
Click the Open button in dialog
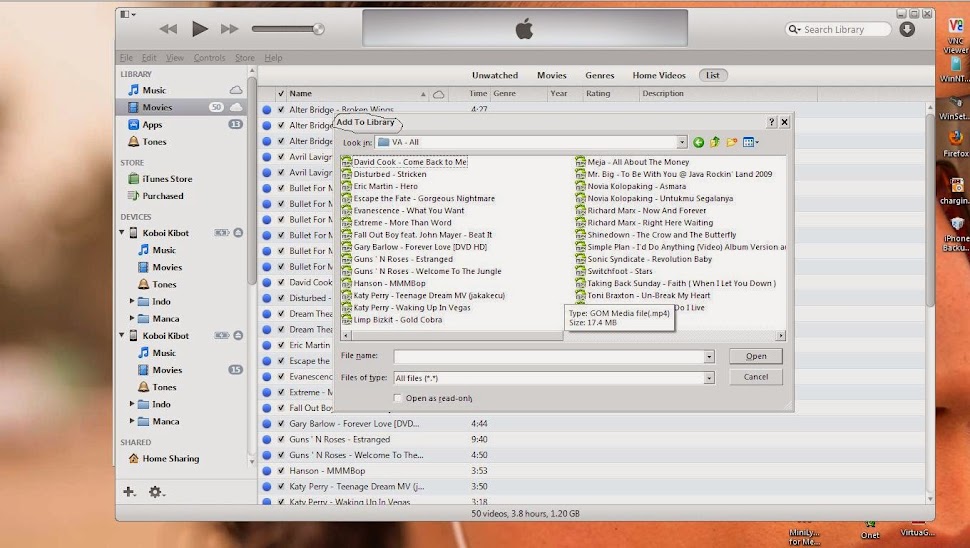756,356
